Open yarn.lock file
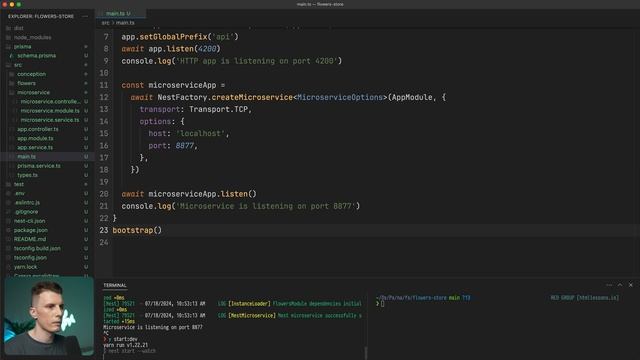The image size is (640, 360). pos(25,267)
